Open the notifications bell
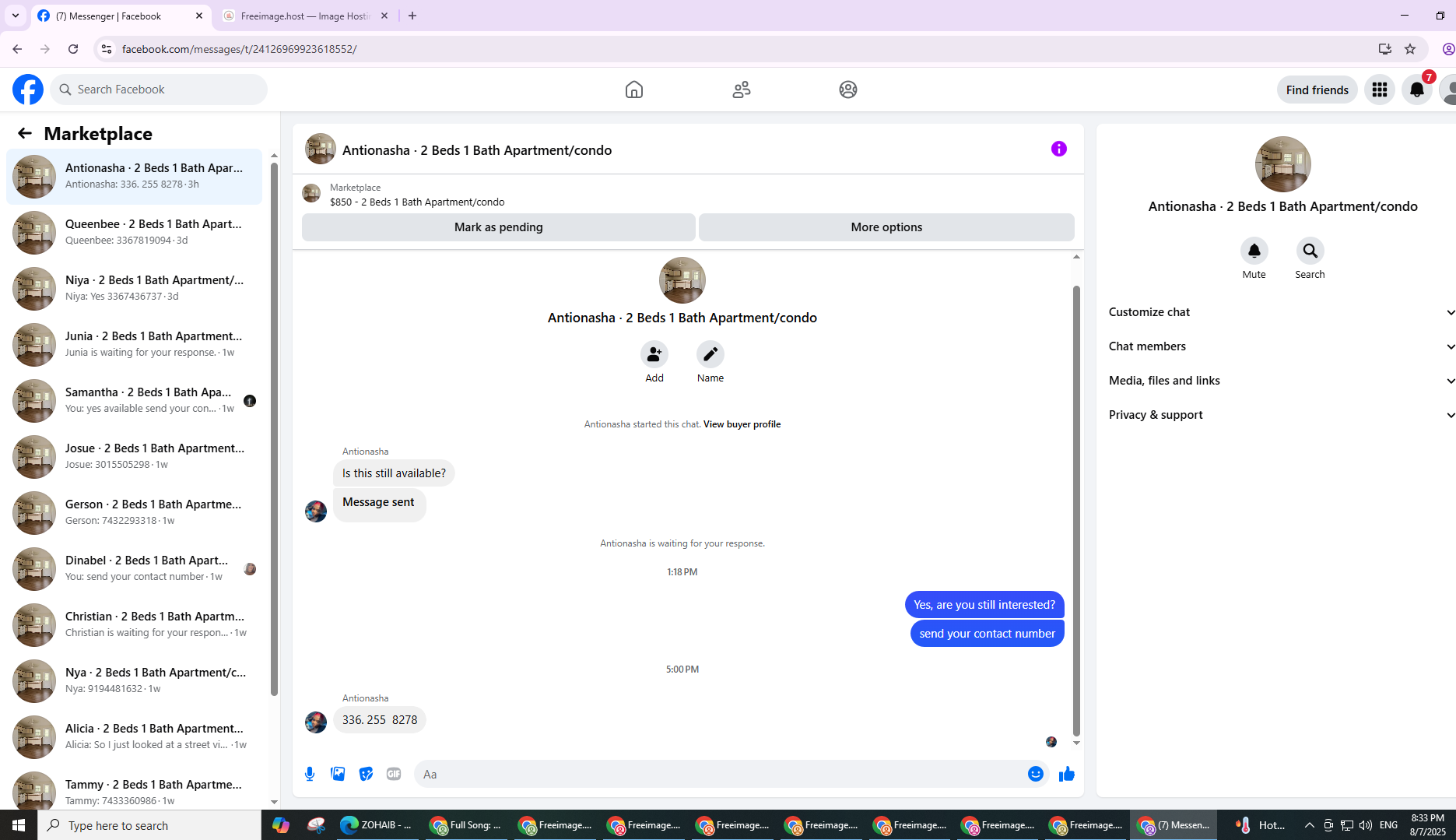This screenshot has width=1456, height=840. click(x=1417, y=90)
